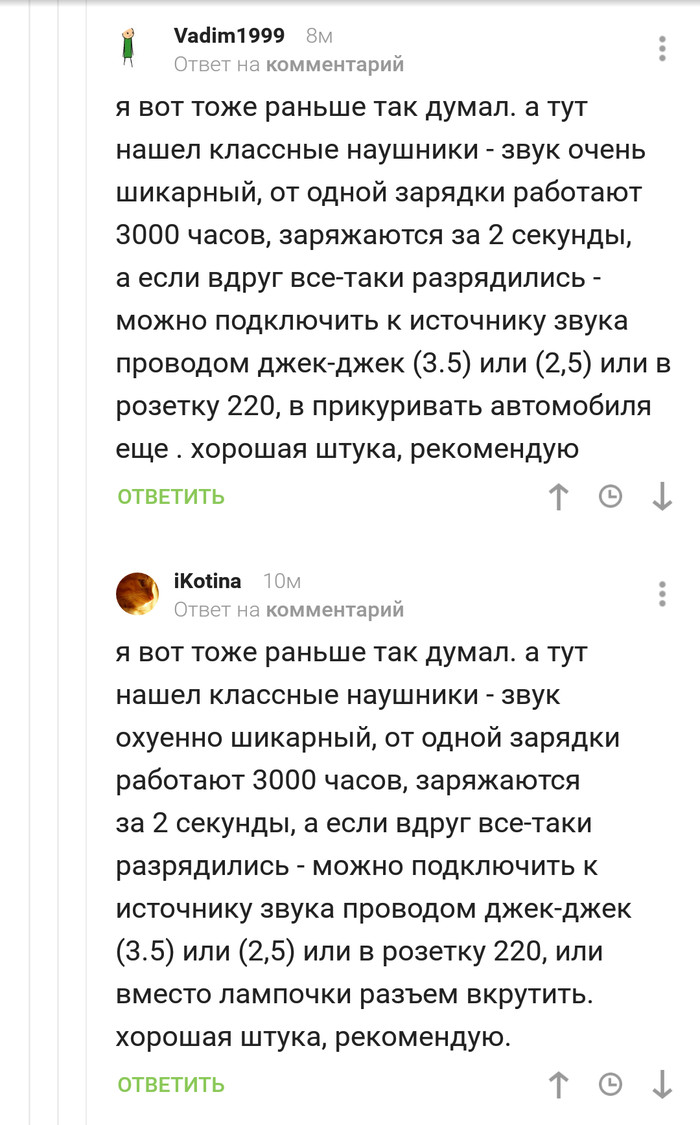The image size is (700, 1125).
Task: Upvote Vadim1999's comment
Action: click(x=559, y=496)
